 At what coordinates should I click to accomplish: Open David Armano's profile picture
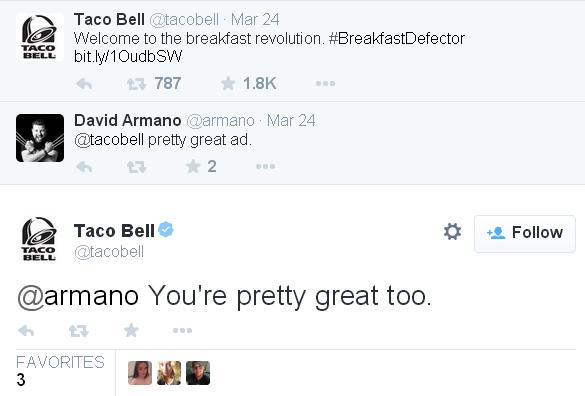pos(40,138)
